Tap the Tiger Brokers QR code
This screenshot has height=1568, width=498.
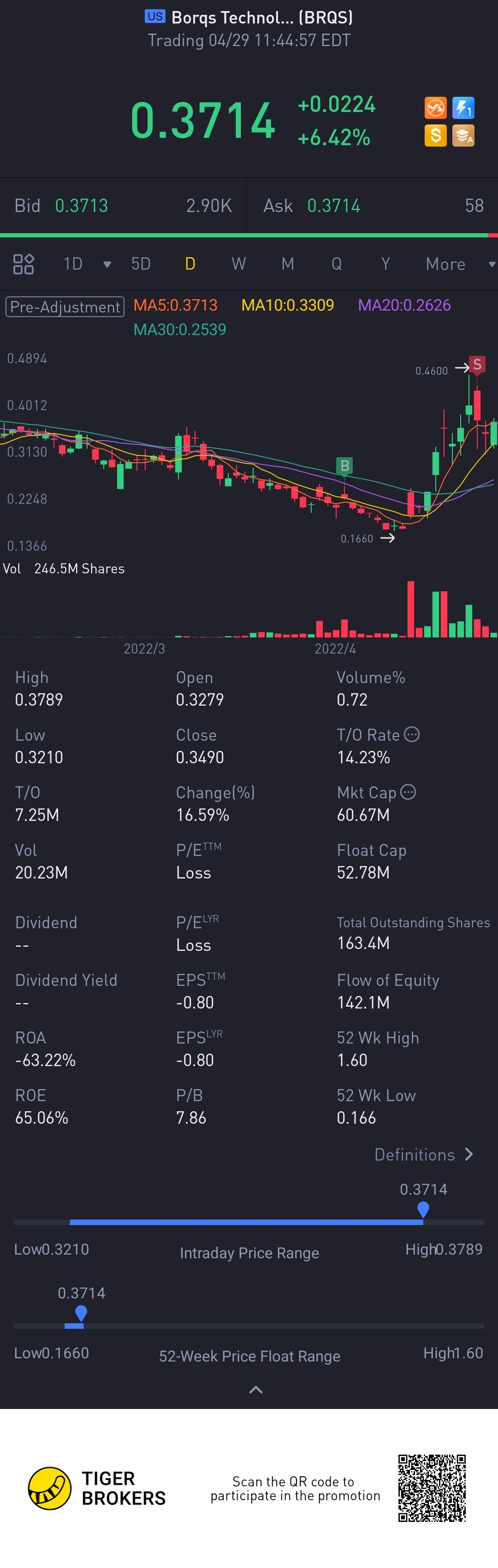[432, 1488]
